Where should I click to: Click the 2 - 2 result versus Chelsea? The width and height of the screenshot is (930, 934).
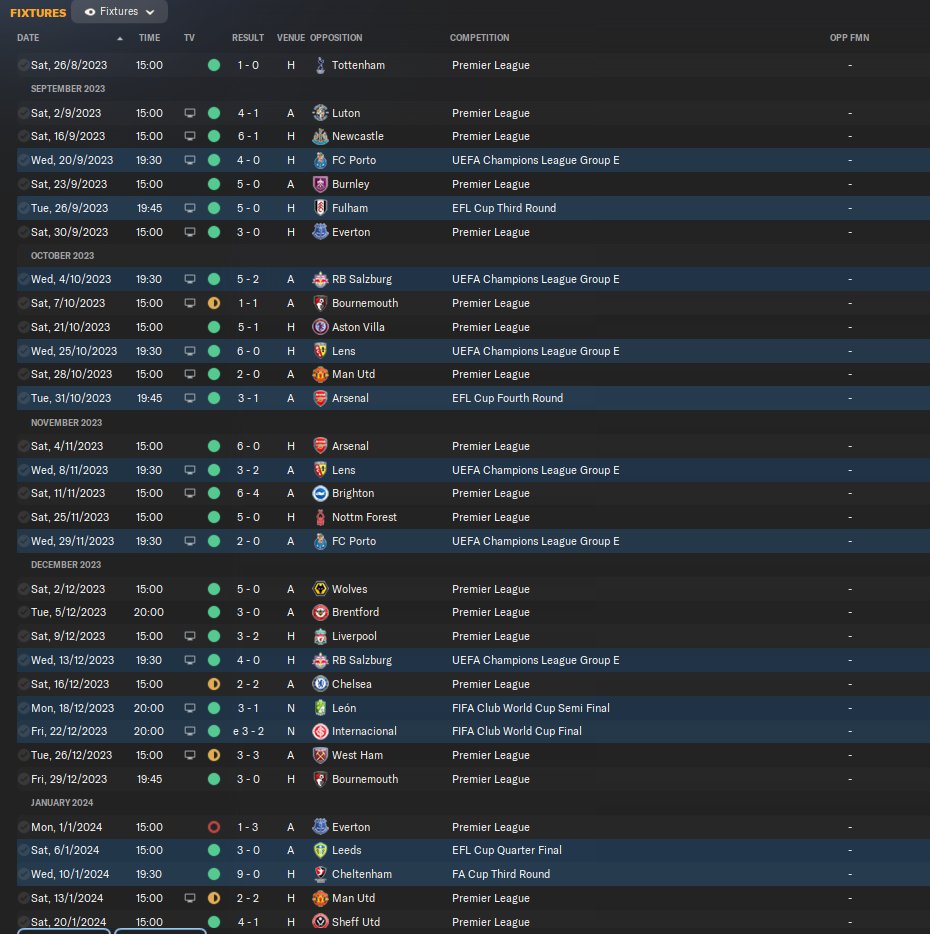(x=248, y=684)
